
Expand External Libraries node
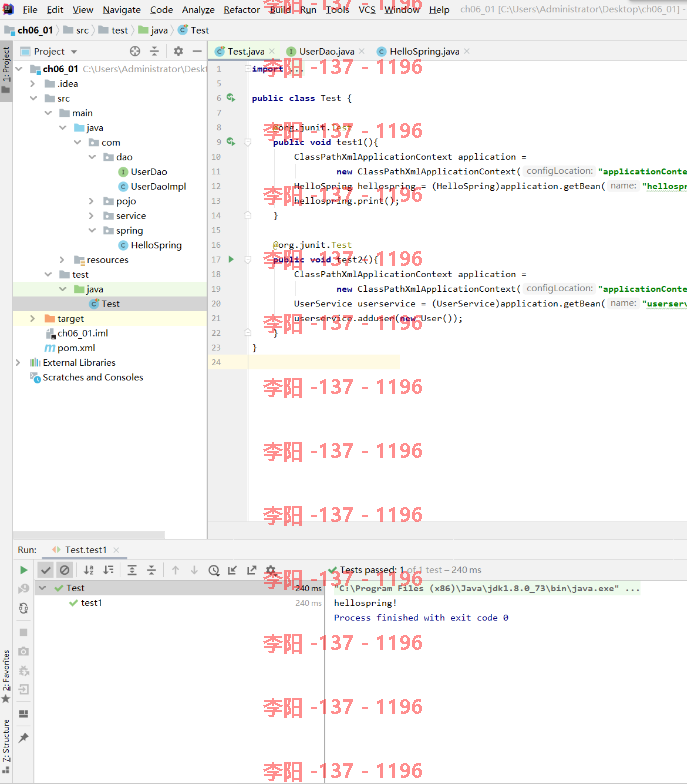(x=18, y=362)
